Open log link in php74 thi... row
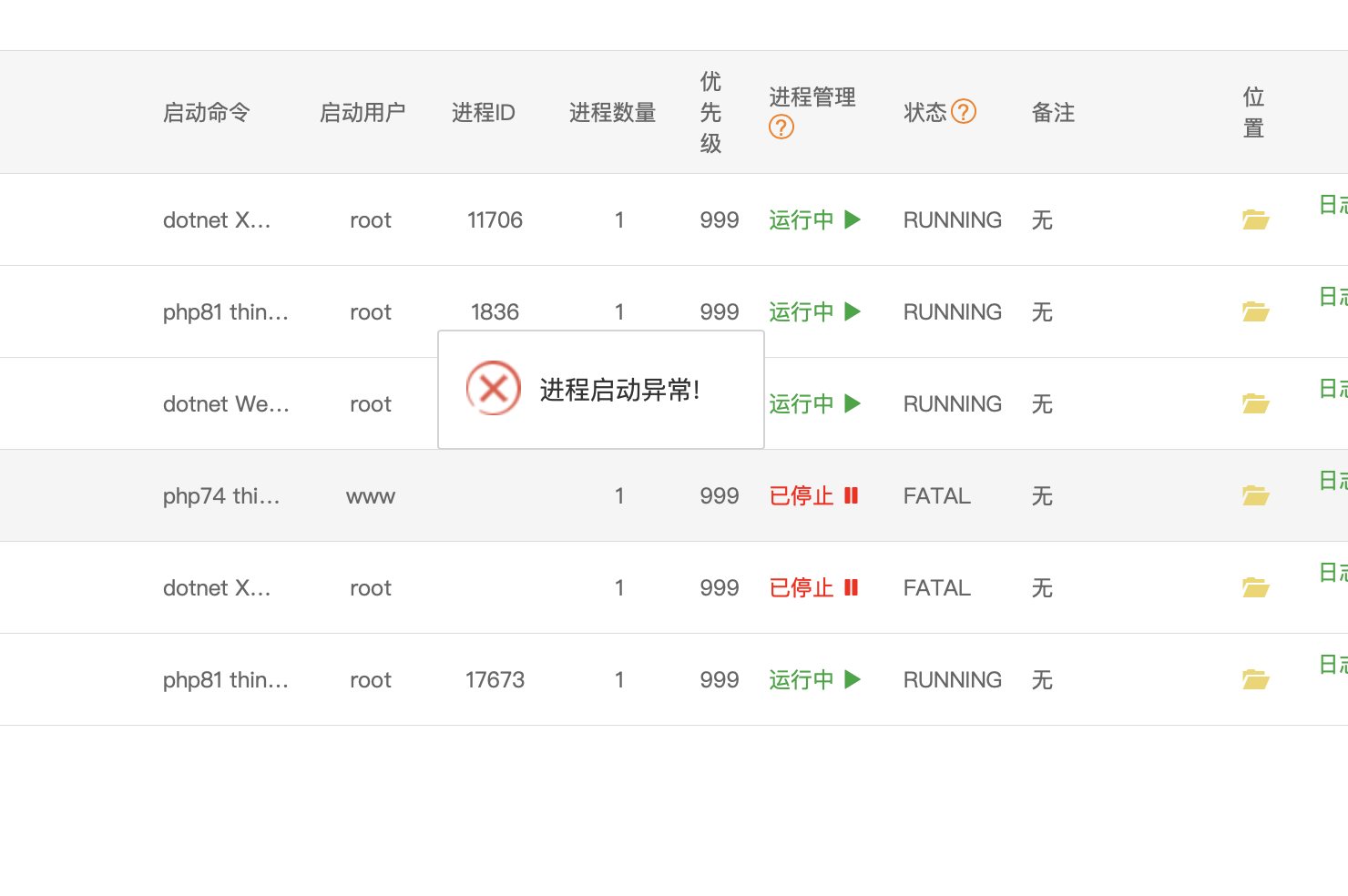 [1333, 480]
